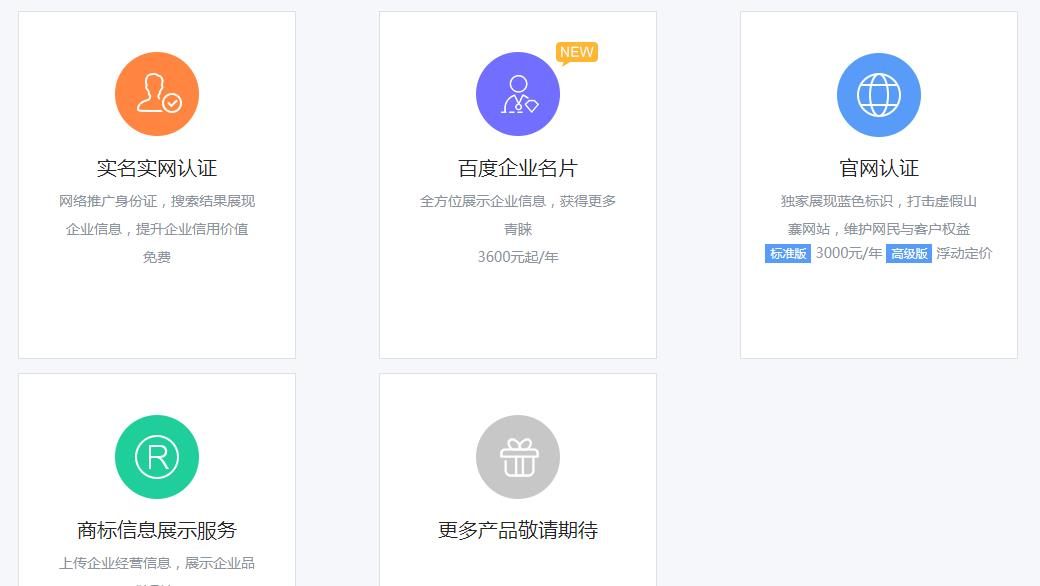Click the 浮动定价 pricing text
Viewport: 1040px width, 586px height.
pos(964,253)
